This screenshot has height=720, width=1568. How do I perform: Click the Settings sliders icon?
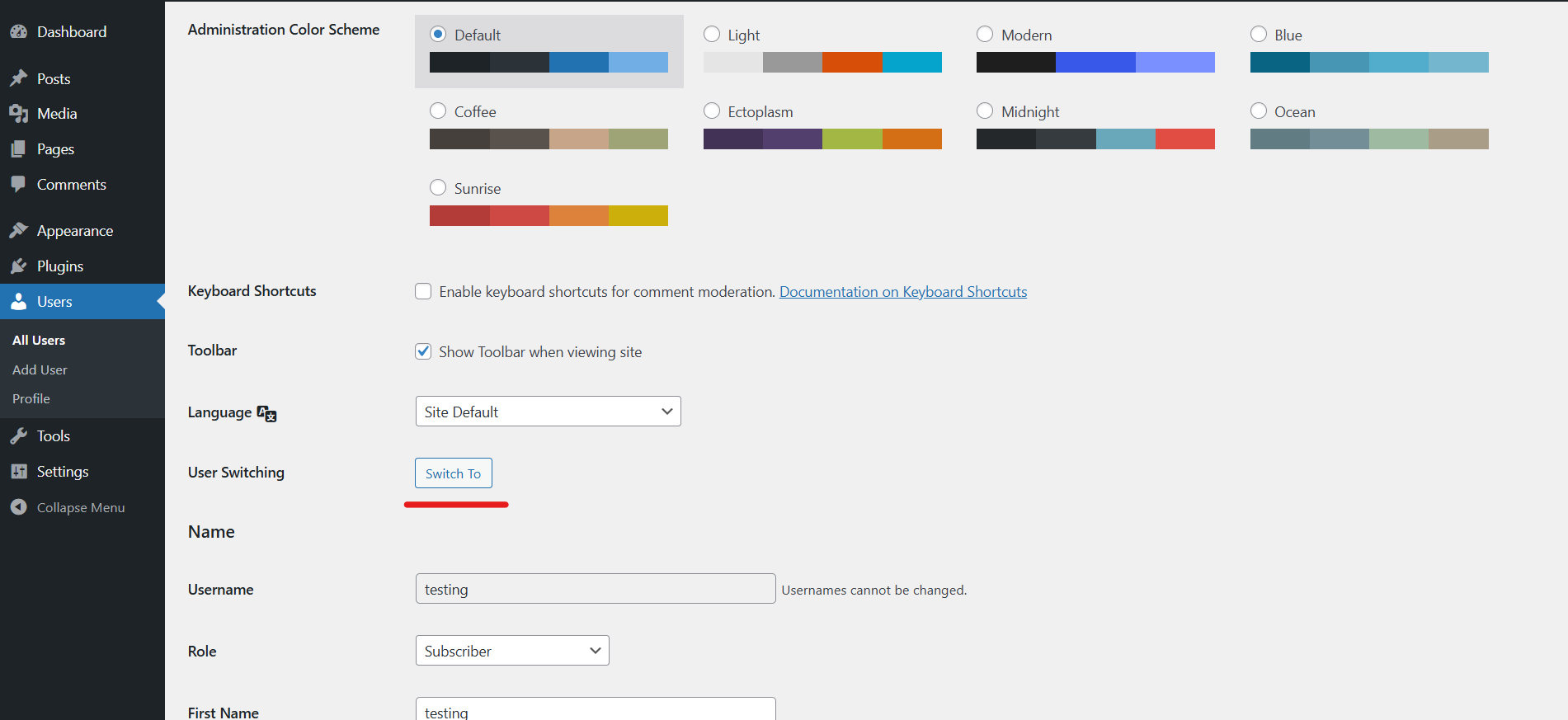click(x=19, y=472)
